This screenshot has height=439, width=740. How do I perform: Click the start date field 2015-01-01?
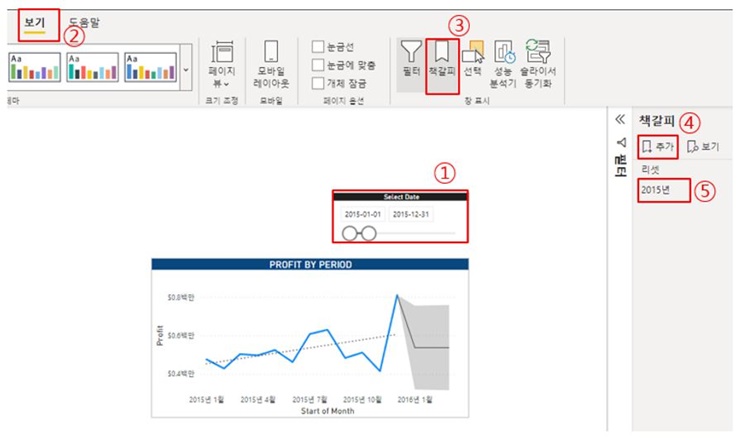pyautogui.click(x=362, y=214)
